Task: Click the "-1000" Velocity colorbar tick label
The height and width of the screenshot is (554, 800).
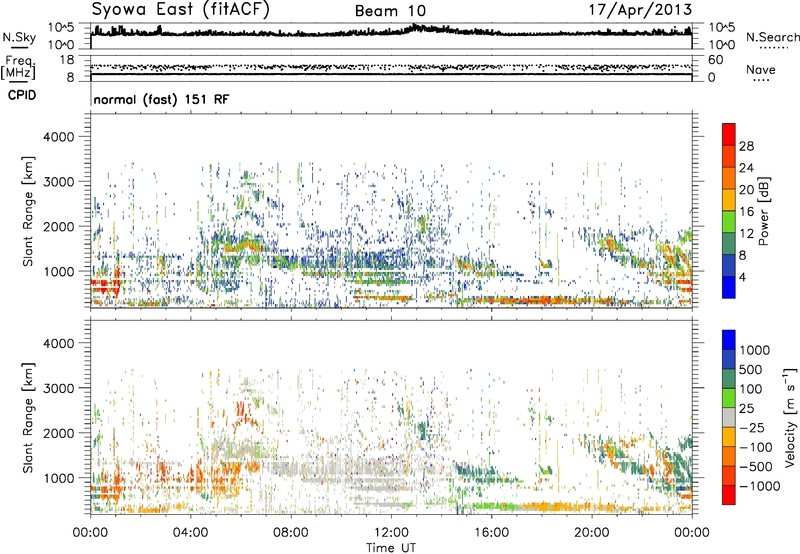Action: 760,486
